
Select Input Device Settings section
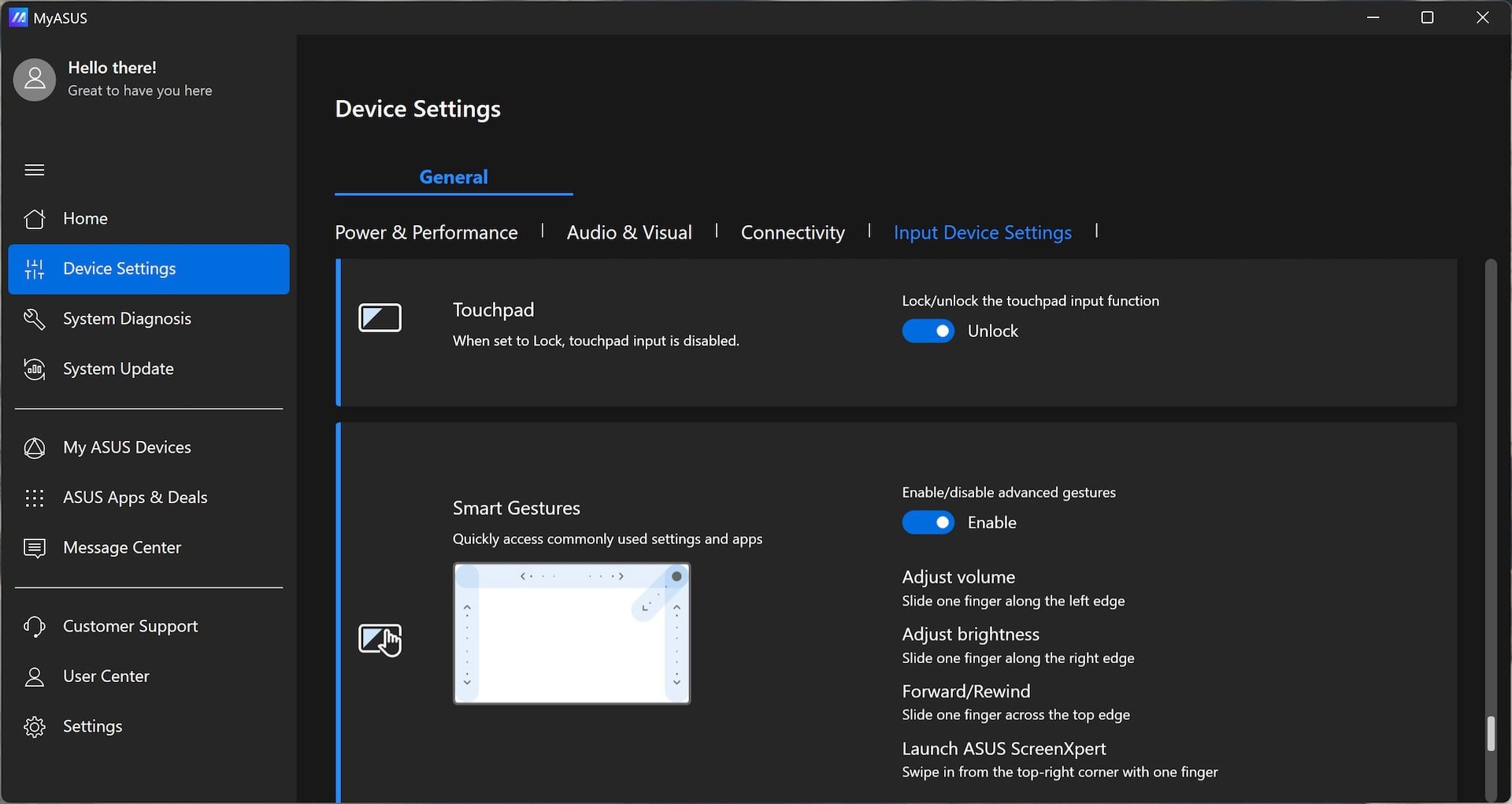[x=982, y=232]
